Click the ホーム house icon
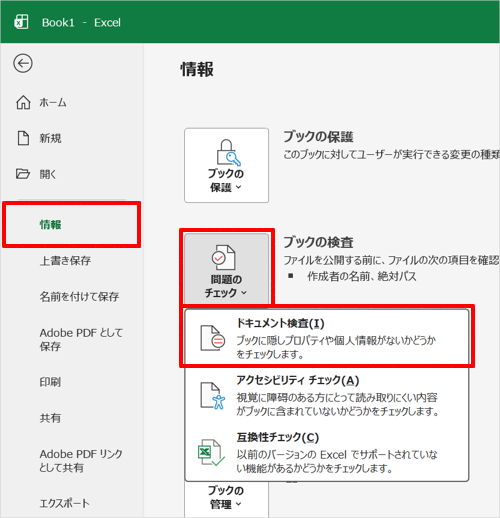 point(23,102)
